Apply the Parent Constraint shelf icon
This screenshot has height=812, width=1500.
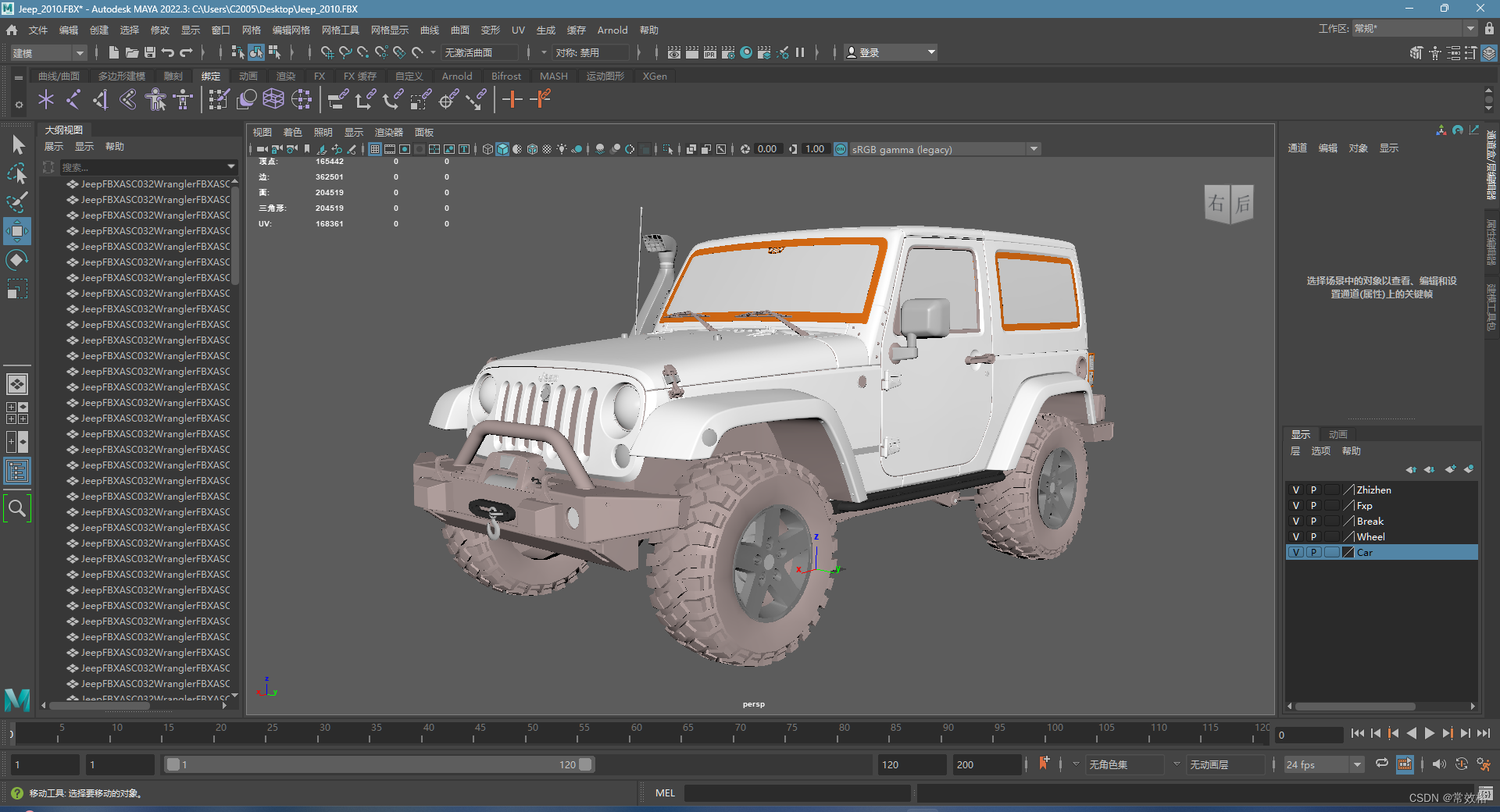click(x=337, y=99)
